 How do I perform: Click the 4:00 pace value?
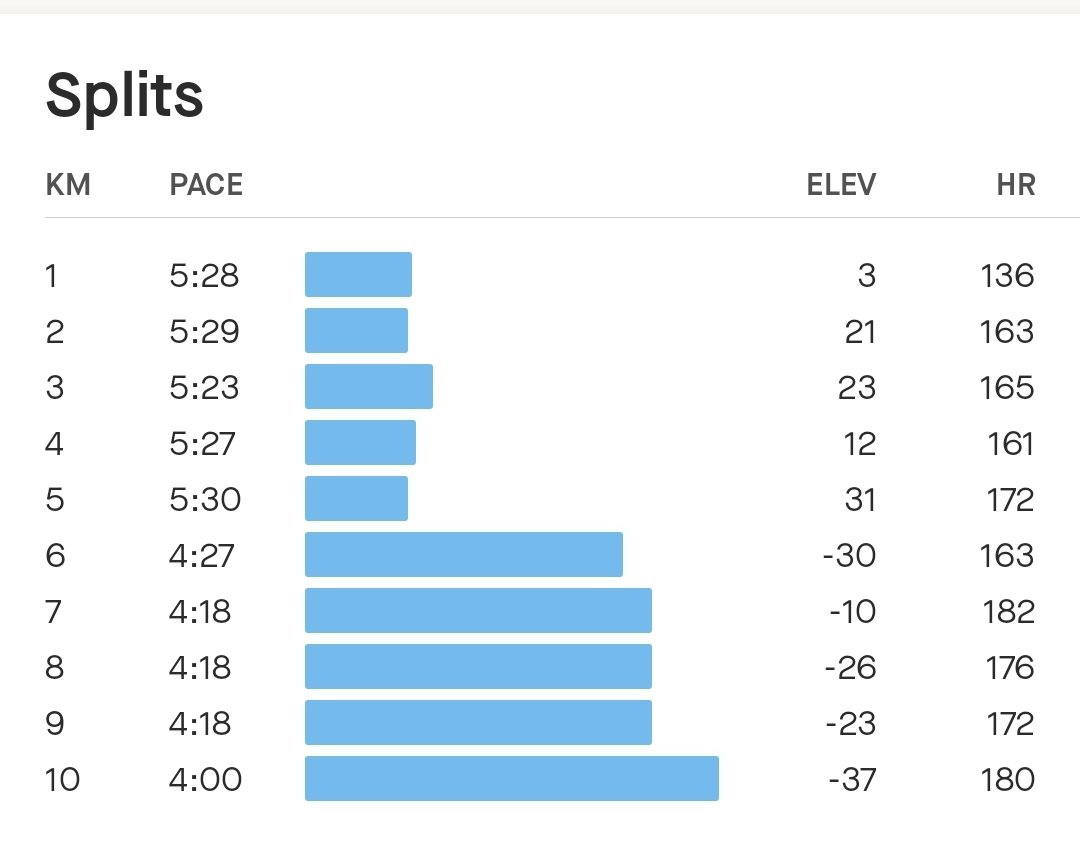pos(205,779)
